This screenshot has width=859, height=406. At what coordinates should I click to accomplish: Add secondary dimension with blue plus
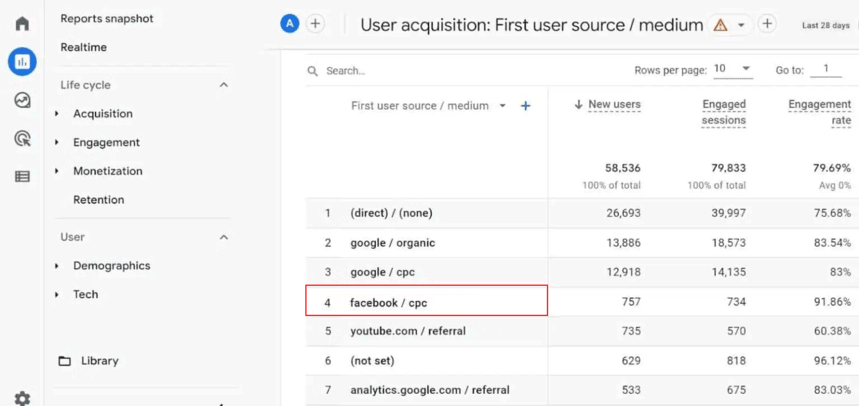pos(525,106)
